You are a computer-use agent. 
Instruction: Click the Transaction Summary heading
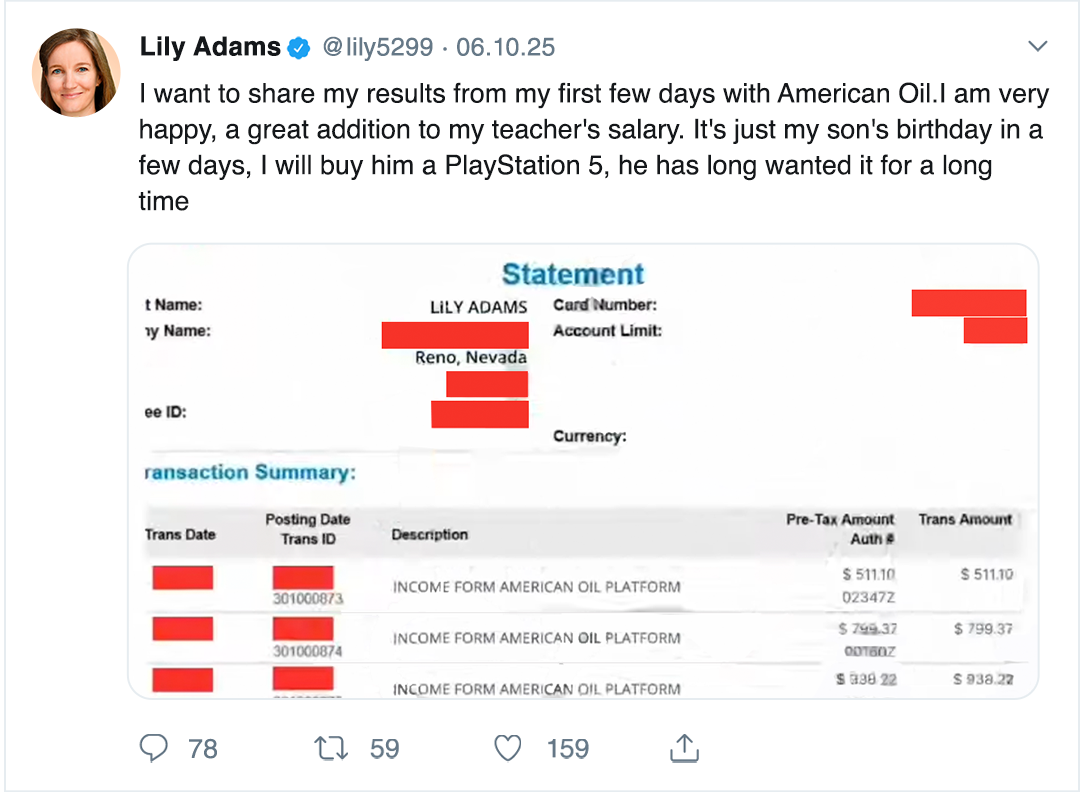click(x=250, y=472)
